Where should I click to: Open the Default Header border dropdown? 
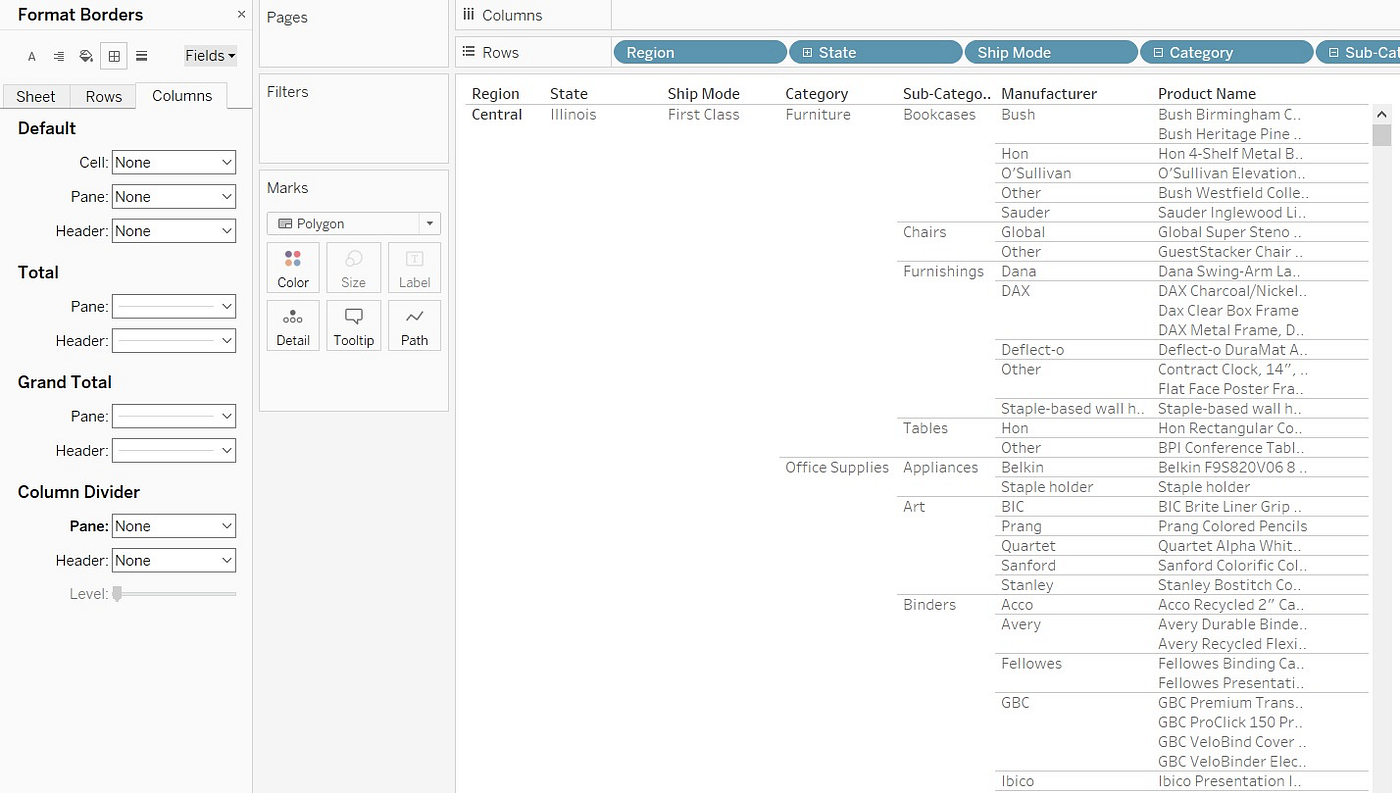tap(174, 230)
